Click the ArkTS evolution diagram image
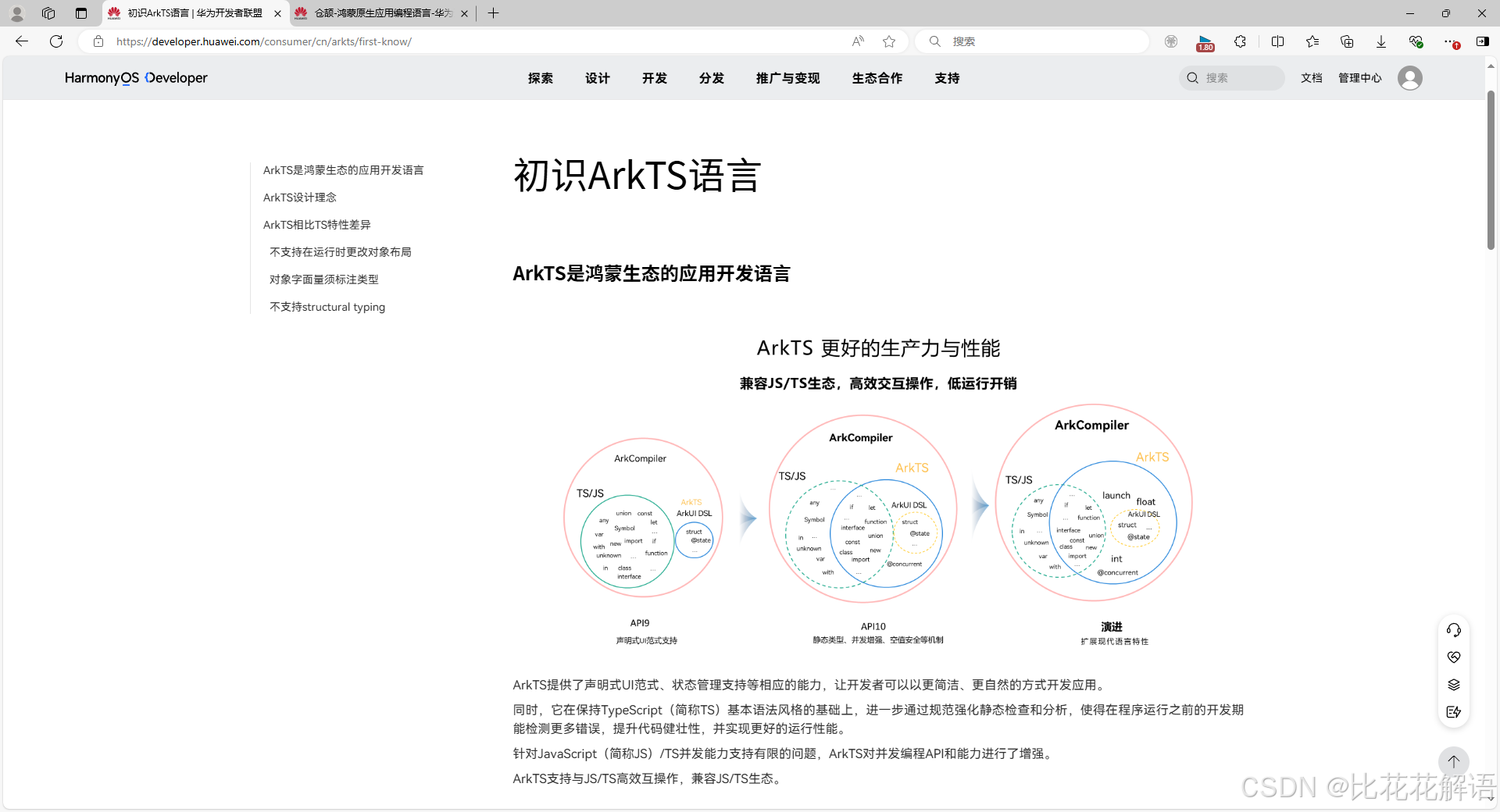Image resolution: width=1500 pixels, height=812 pixels. (878, 493)
